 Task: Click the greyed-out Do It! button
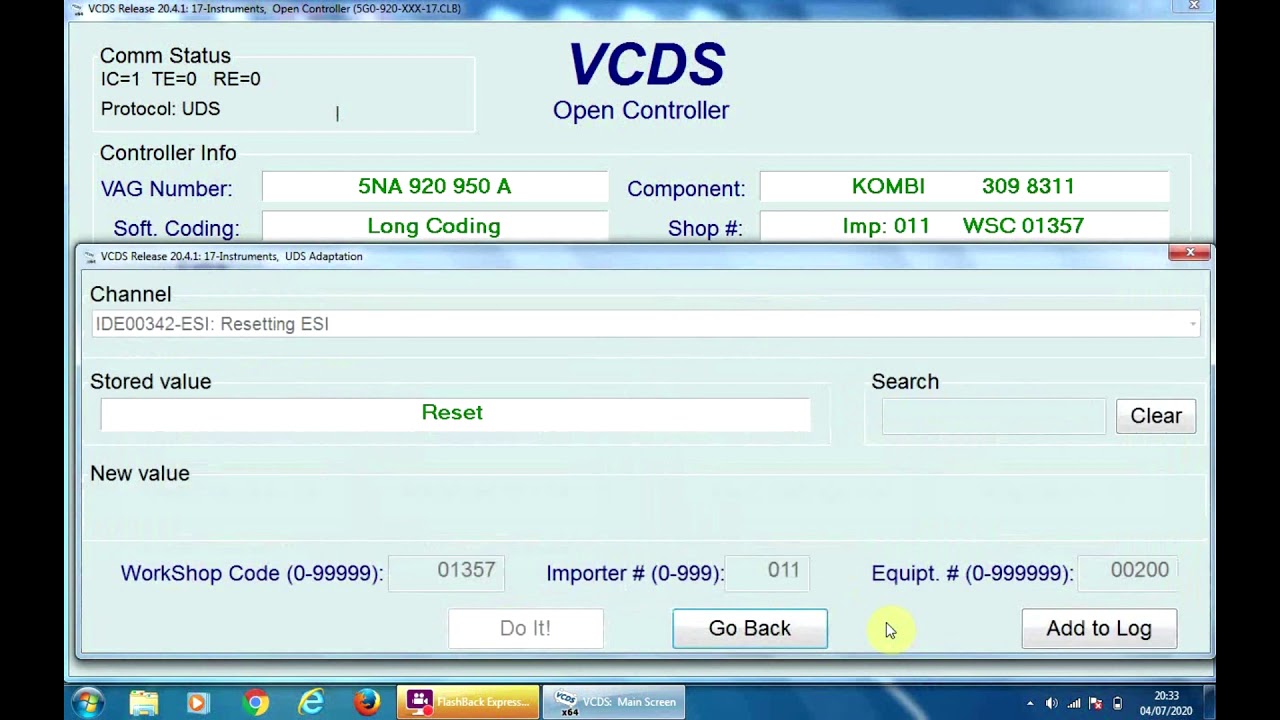[525, 628]
